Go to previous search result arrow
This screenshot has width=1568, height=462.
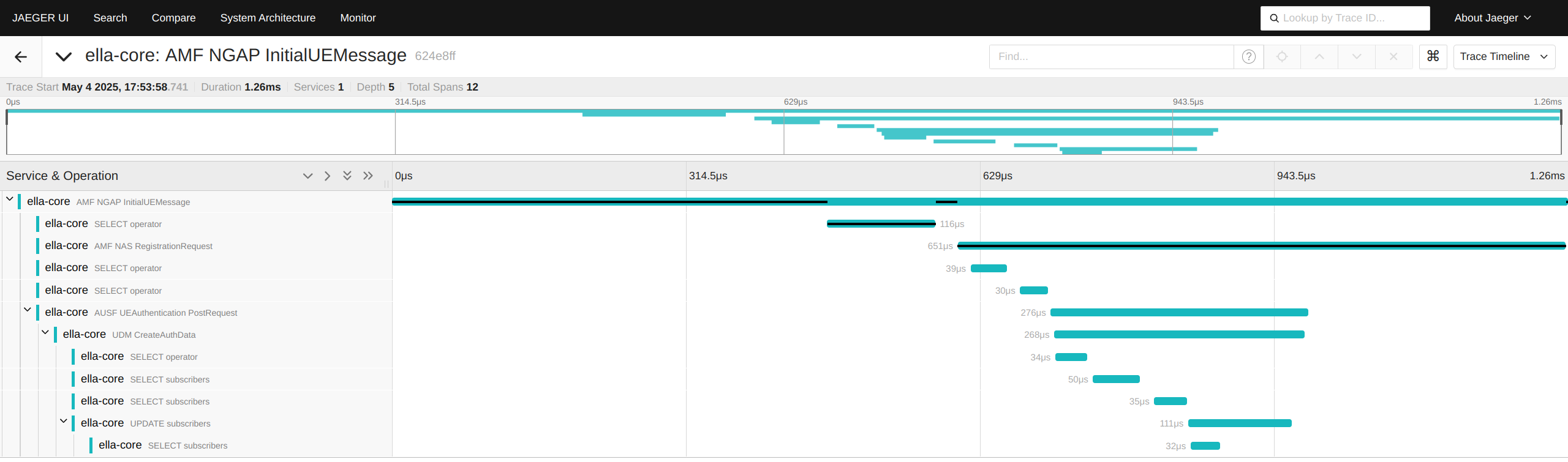(1319, 57)
